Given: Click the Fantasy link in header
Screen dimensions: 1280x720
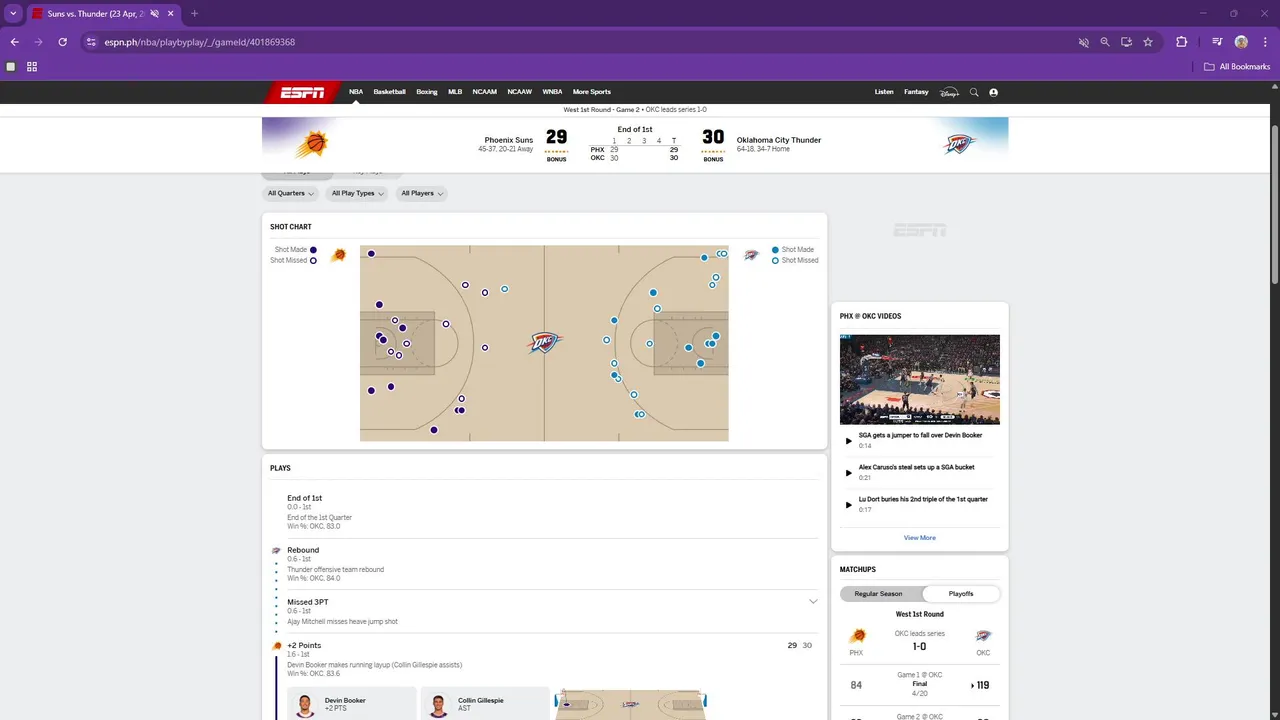Looking at the screenshot, I should [x=917, y=92].
